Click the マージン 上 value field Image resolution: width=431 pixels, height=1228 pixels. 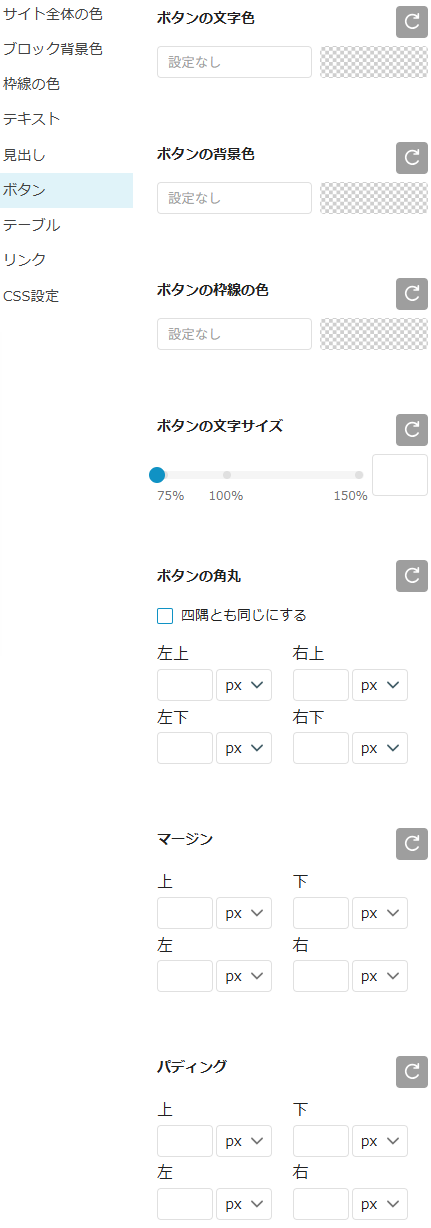pos(185,913)
